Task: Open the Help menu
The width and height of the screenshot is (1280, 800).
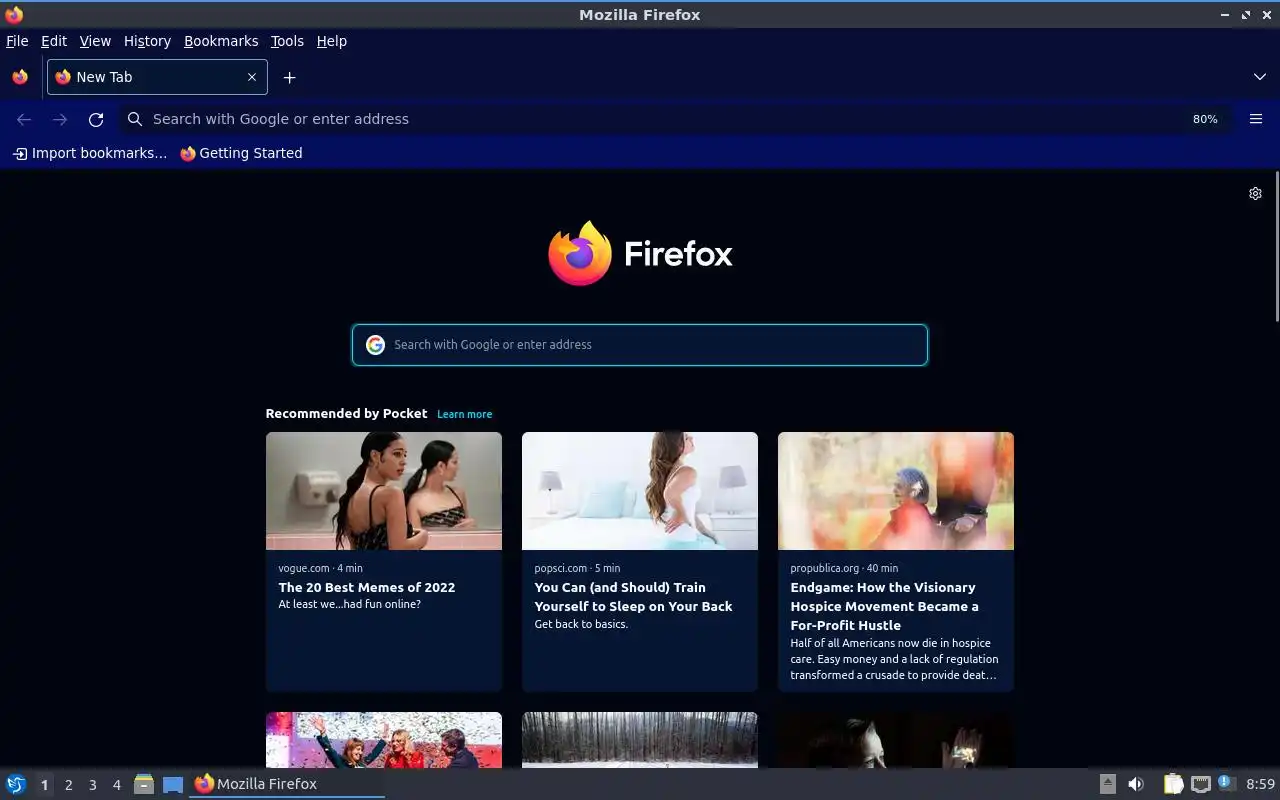Action: pos(332,41)
